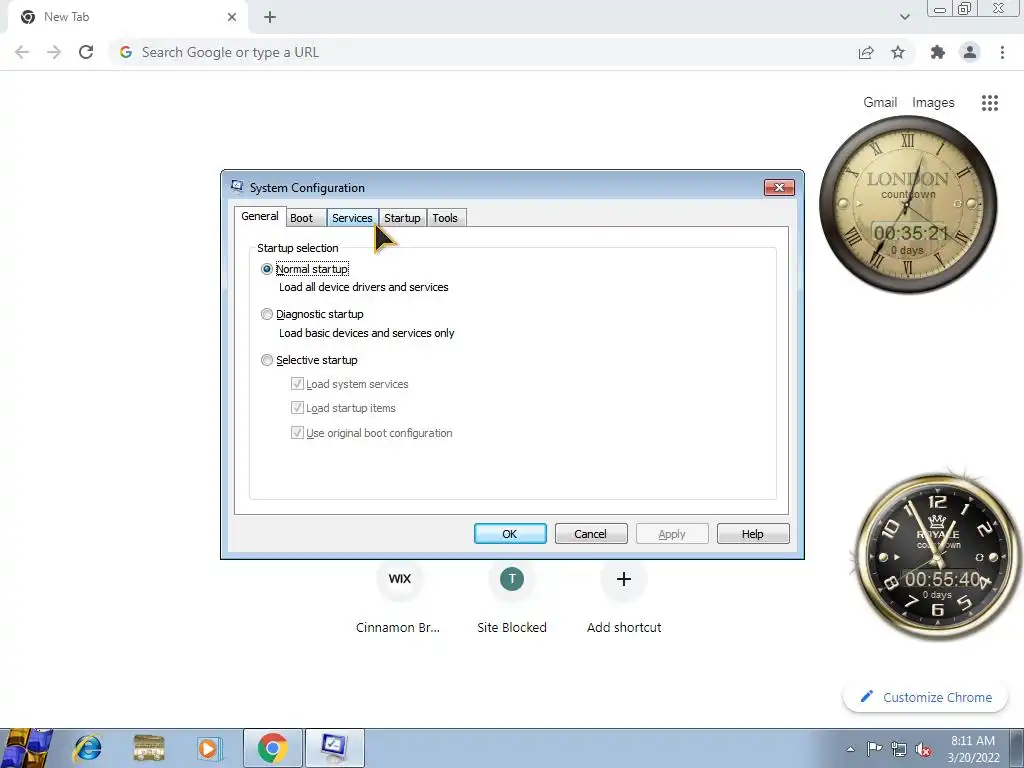Open Chrome profile avatar
This screenshot has width=1024, height=768.
point(970,52)
